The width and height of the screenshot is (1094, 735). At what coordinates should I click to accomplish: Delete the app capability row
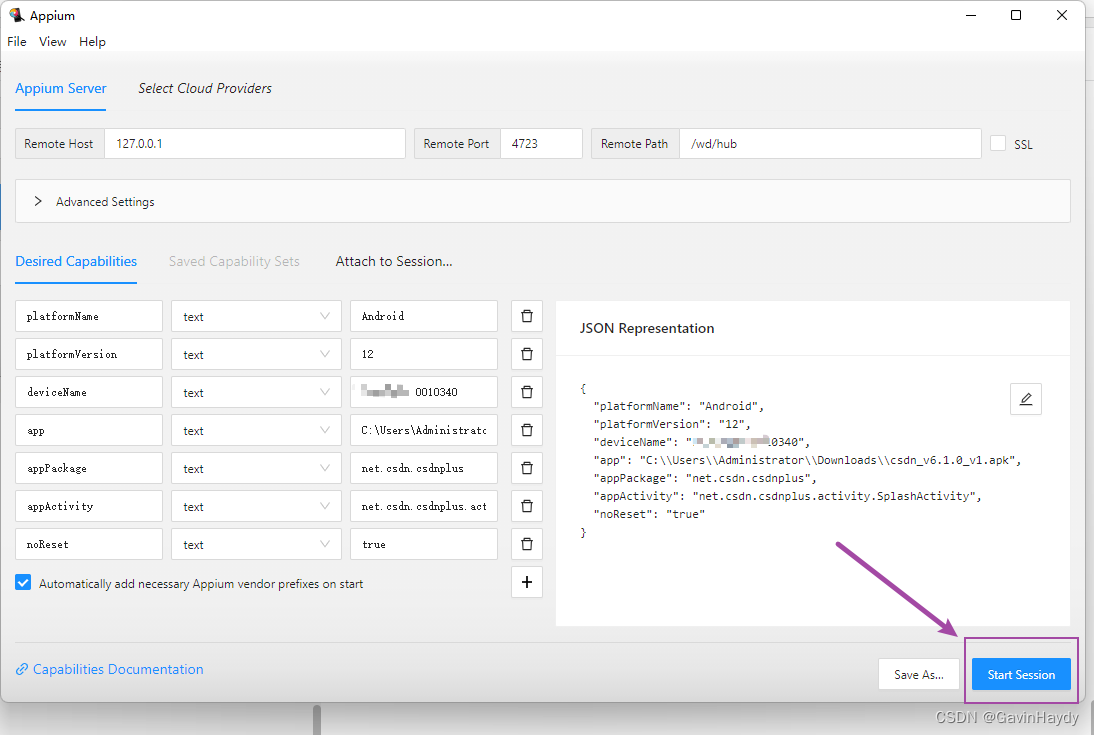527,430
